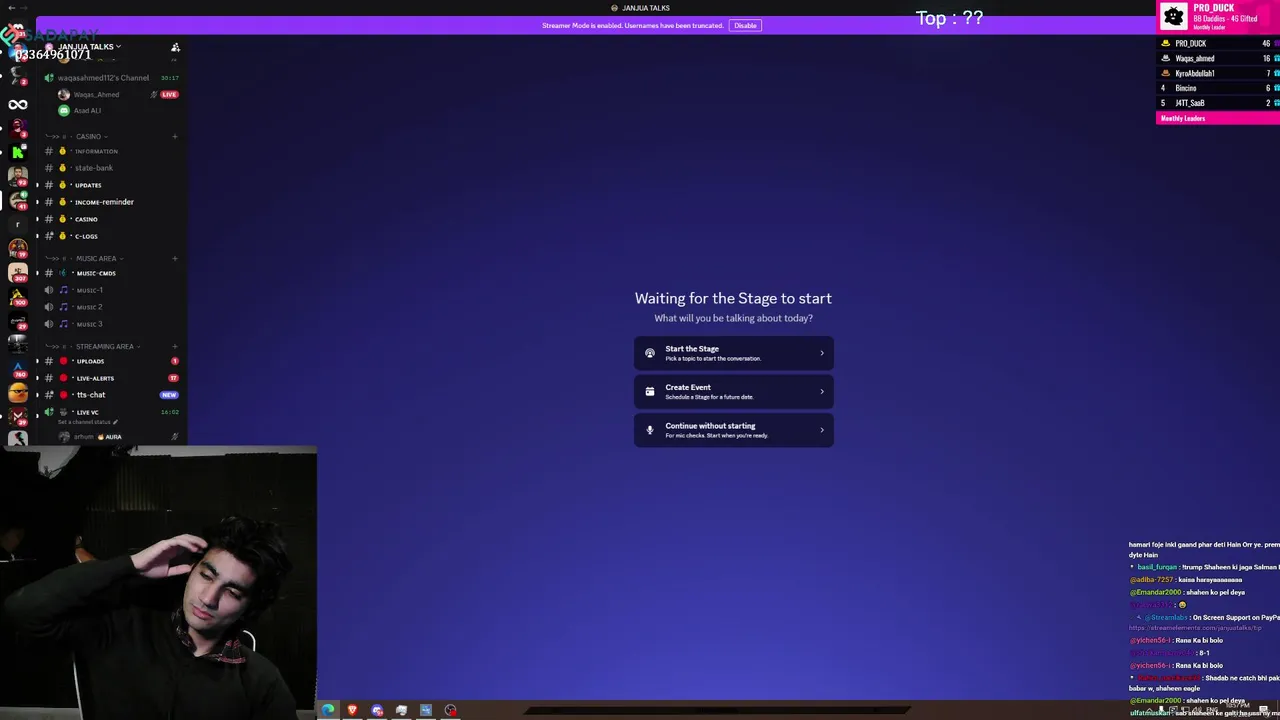Click the speaker icon of music 3 channel
The width and height of the screenshot is (1280, 720).
(49, 324)
